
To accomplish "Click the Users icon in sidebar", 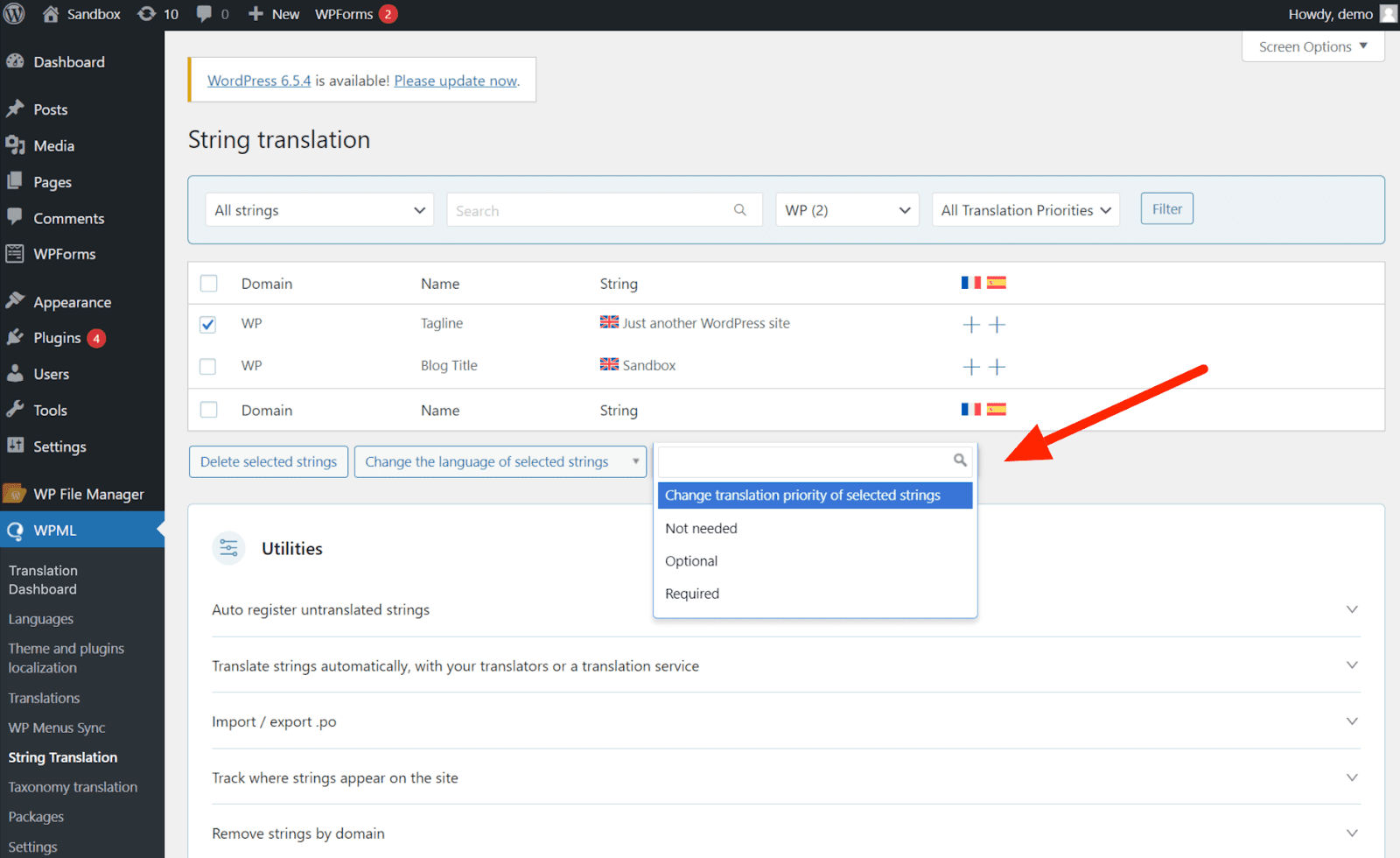I will click(15, 374).
